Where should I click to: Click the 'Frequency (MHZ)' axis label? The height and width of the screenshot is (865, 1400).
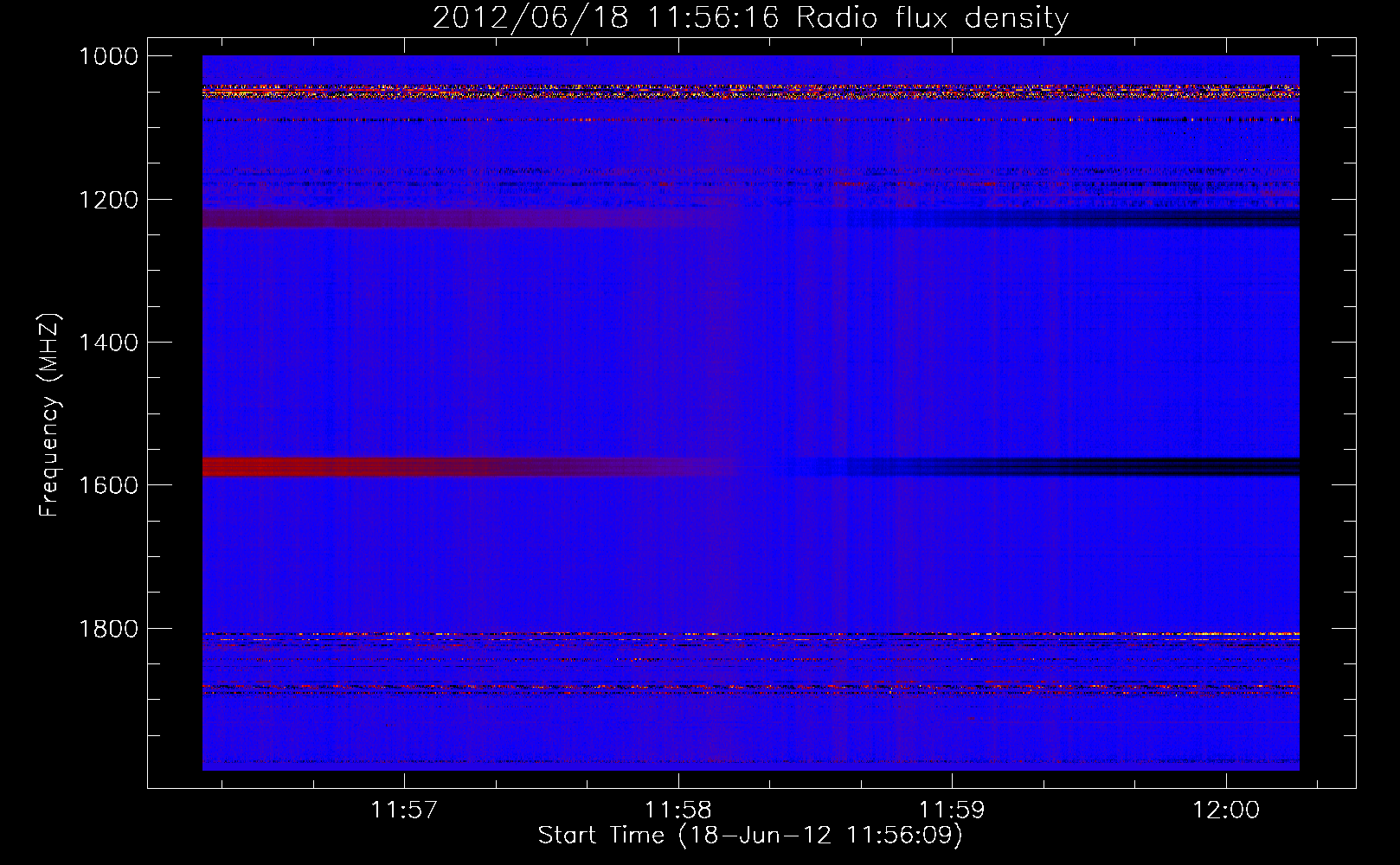point(49,415)
